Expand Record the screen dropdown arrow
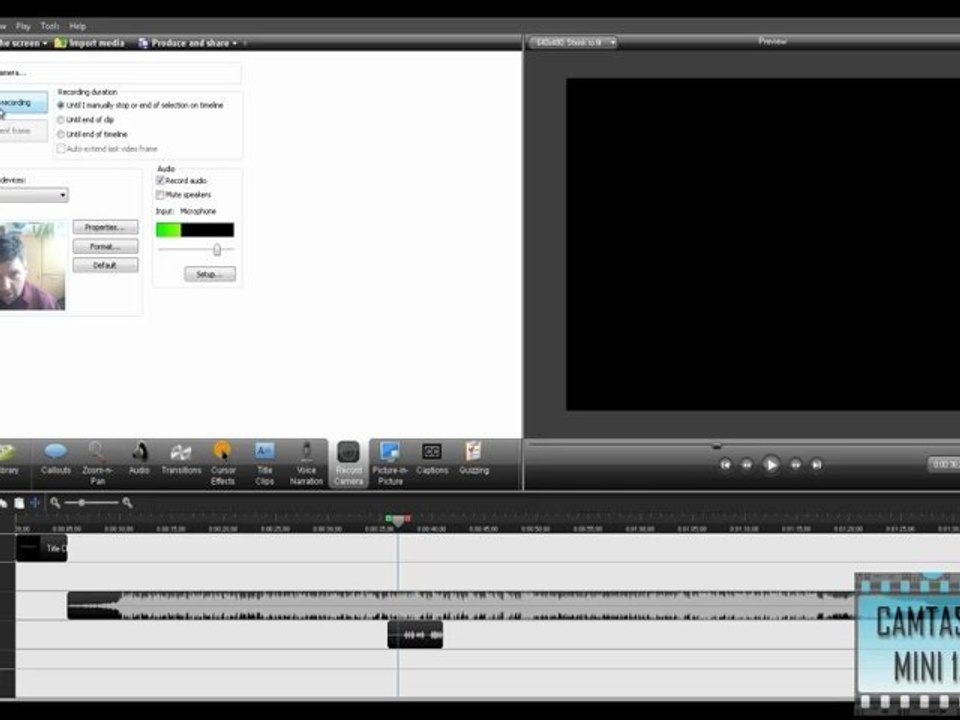Screen dimensions: 960x720 click(45, 43)
